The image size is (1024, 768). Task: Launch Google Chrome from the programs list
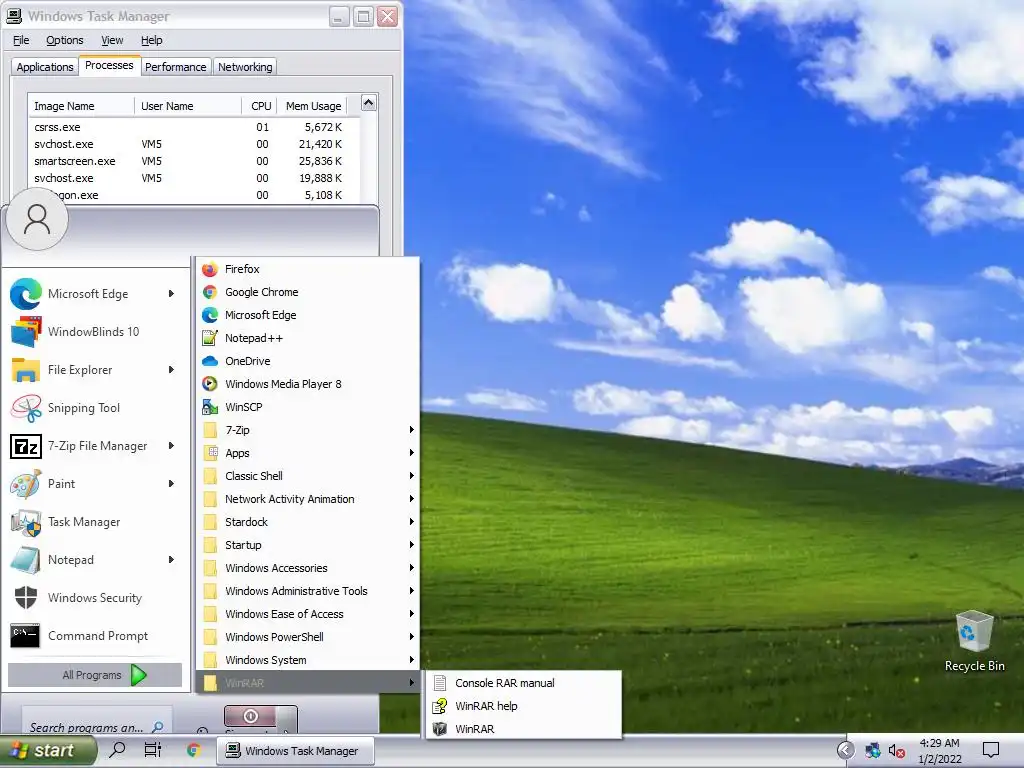point(307,292)
